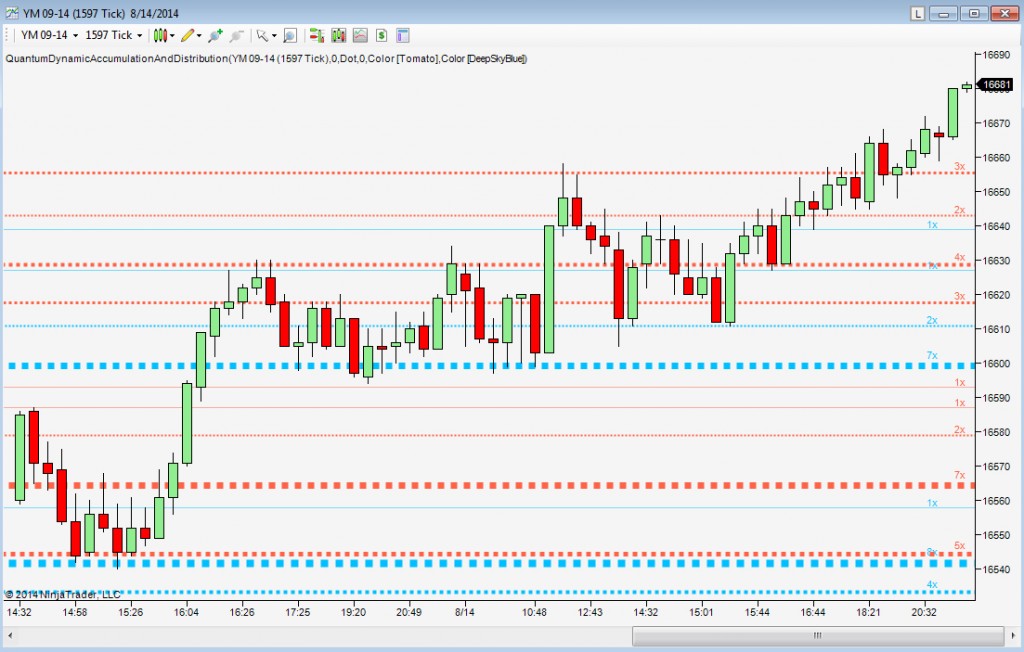The height and width of the screenshot is (652, 1024).
Task: Pick the pencil drawing tool icon
Action: pyautogui.click(x=188, y=35)
